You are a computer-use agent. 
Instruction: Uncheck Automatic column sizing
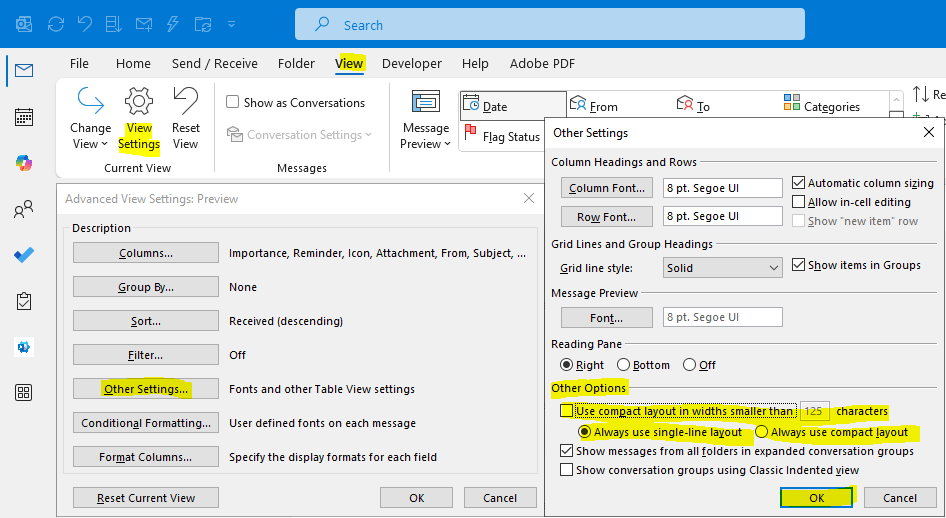798,183
